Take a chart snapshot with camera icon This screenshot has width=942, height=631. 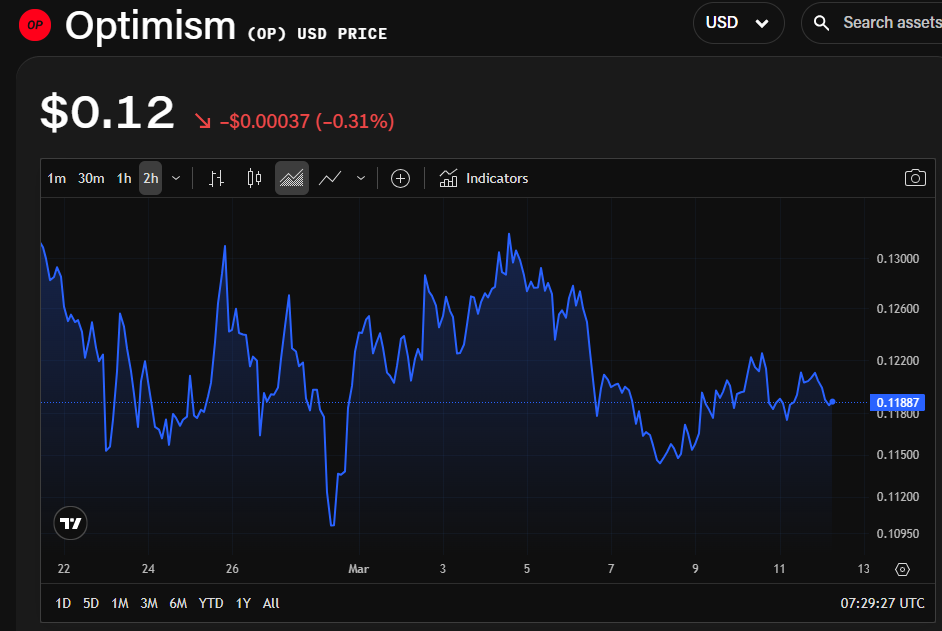click(x=914, y=178)
